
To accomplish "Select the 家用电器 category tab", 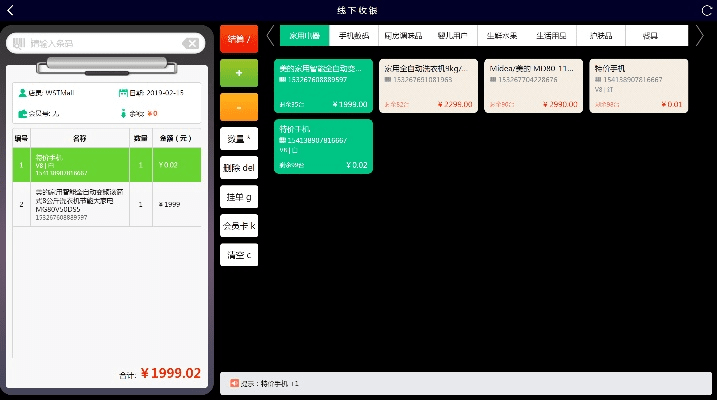I will click(x=305, y=36).
